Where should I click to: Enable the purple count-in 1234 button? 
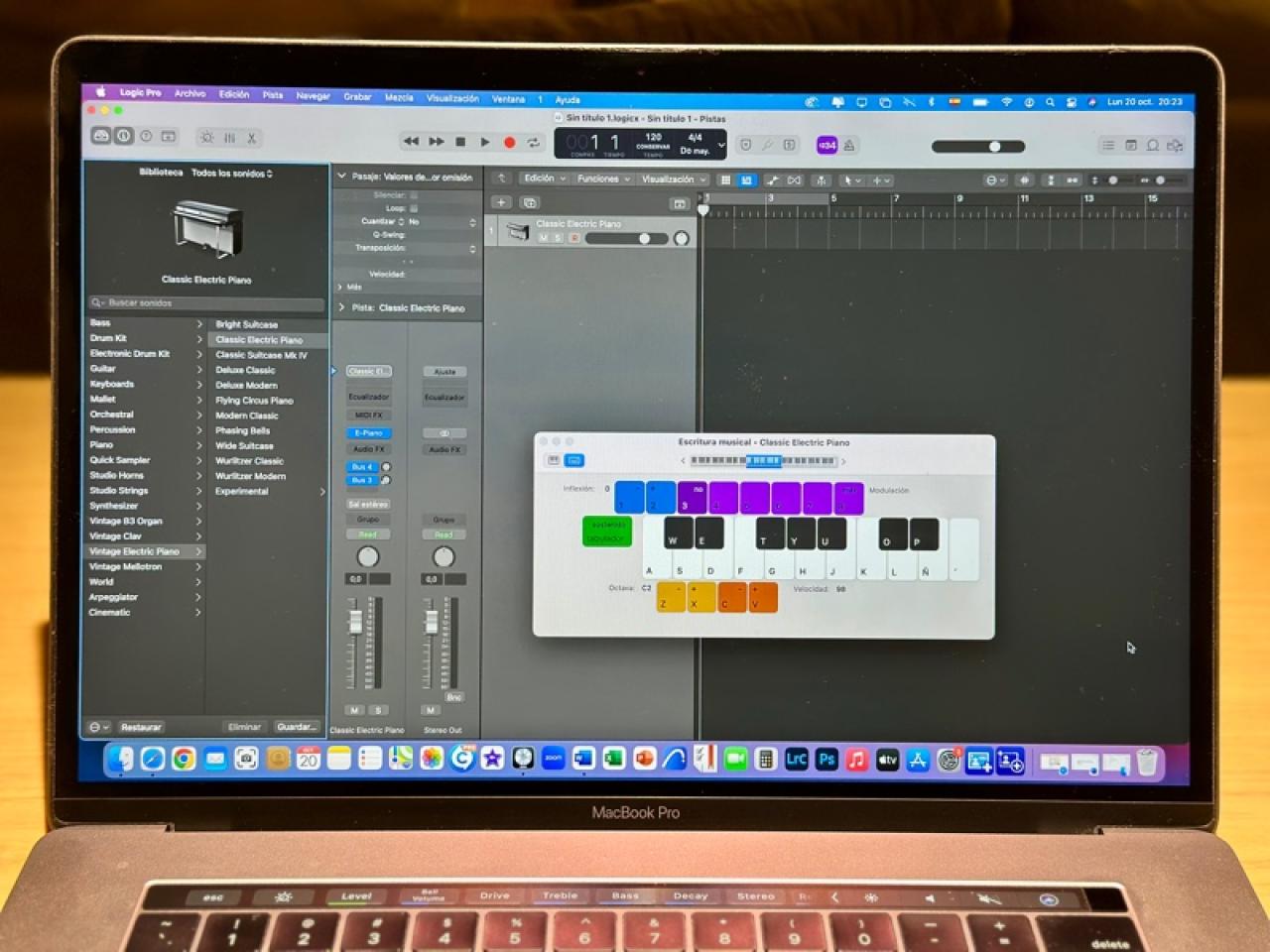coord(826,146)
